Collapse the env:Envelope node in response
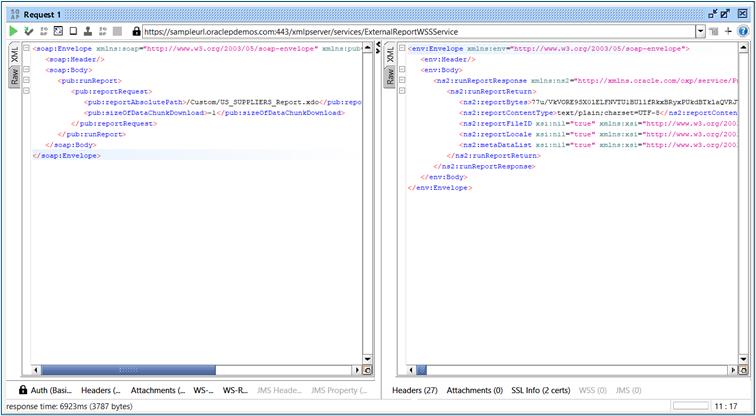This screenshot has width=756, height=416. coord(401,48)
